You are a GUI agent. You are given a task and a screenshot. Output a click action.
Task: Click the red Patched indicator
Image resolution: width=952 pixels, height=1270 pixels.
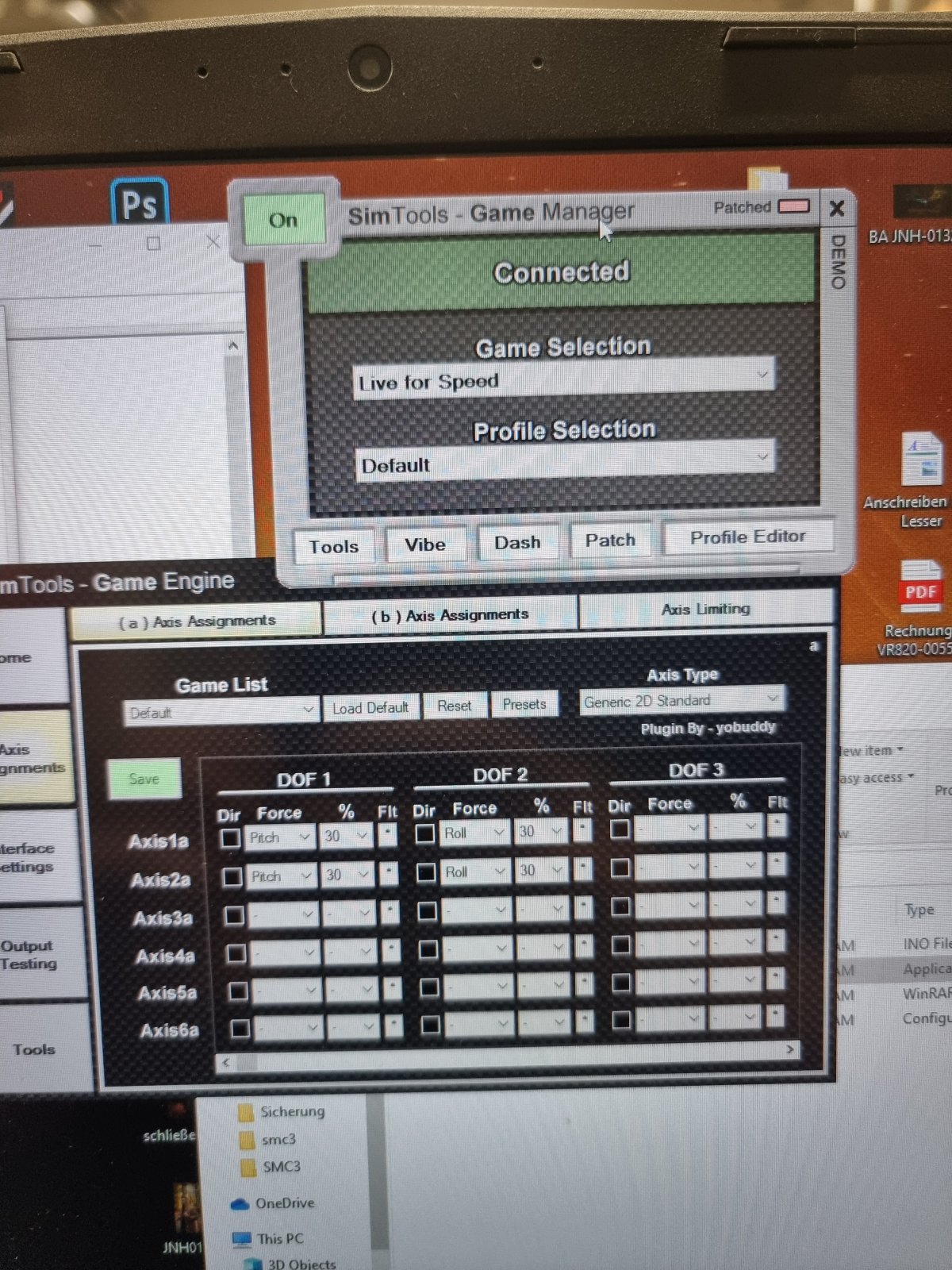click(x=793, y=206)
